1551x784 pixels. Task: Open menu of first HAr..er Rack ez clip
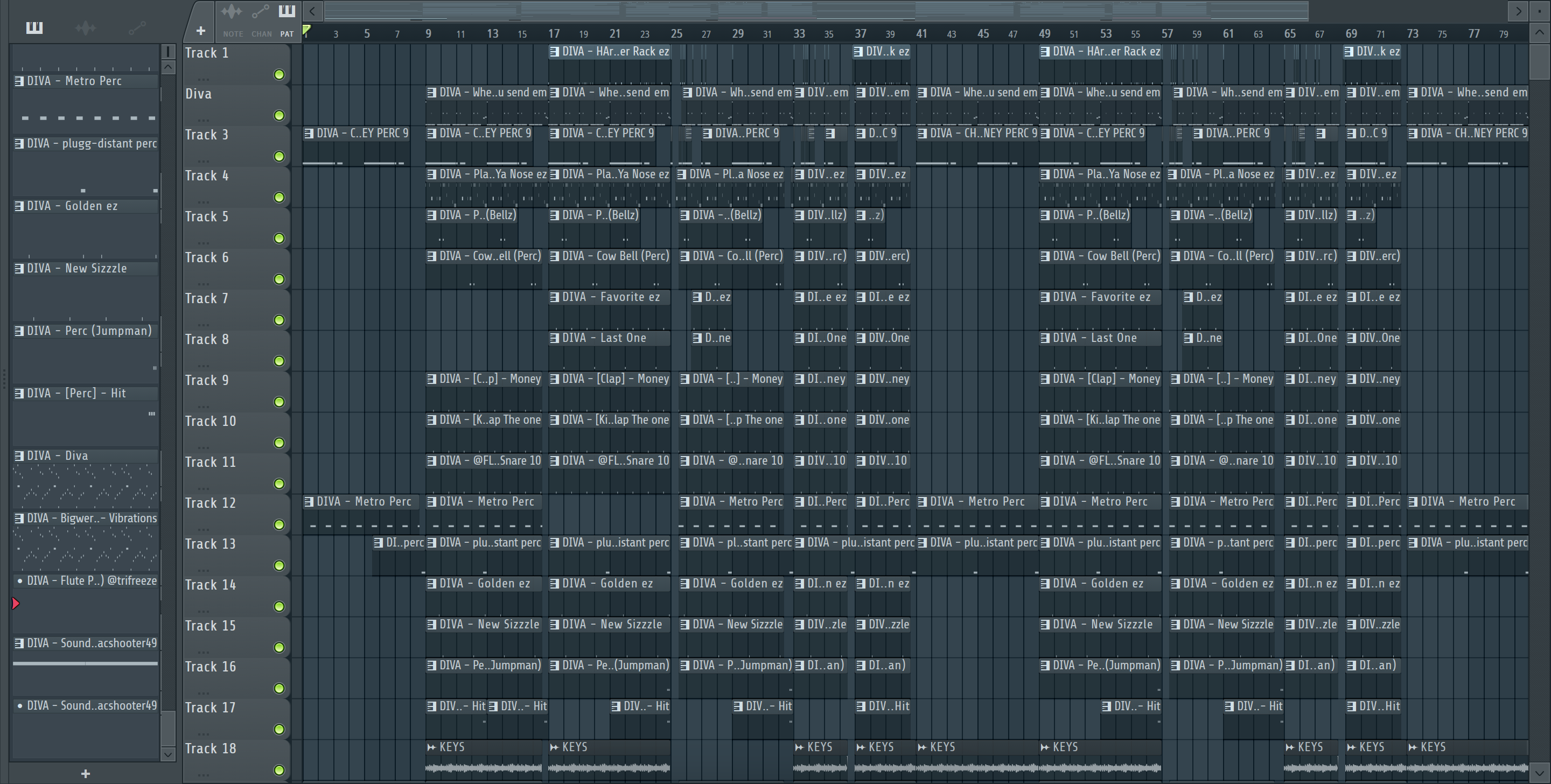pos(554,52)
